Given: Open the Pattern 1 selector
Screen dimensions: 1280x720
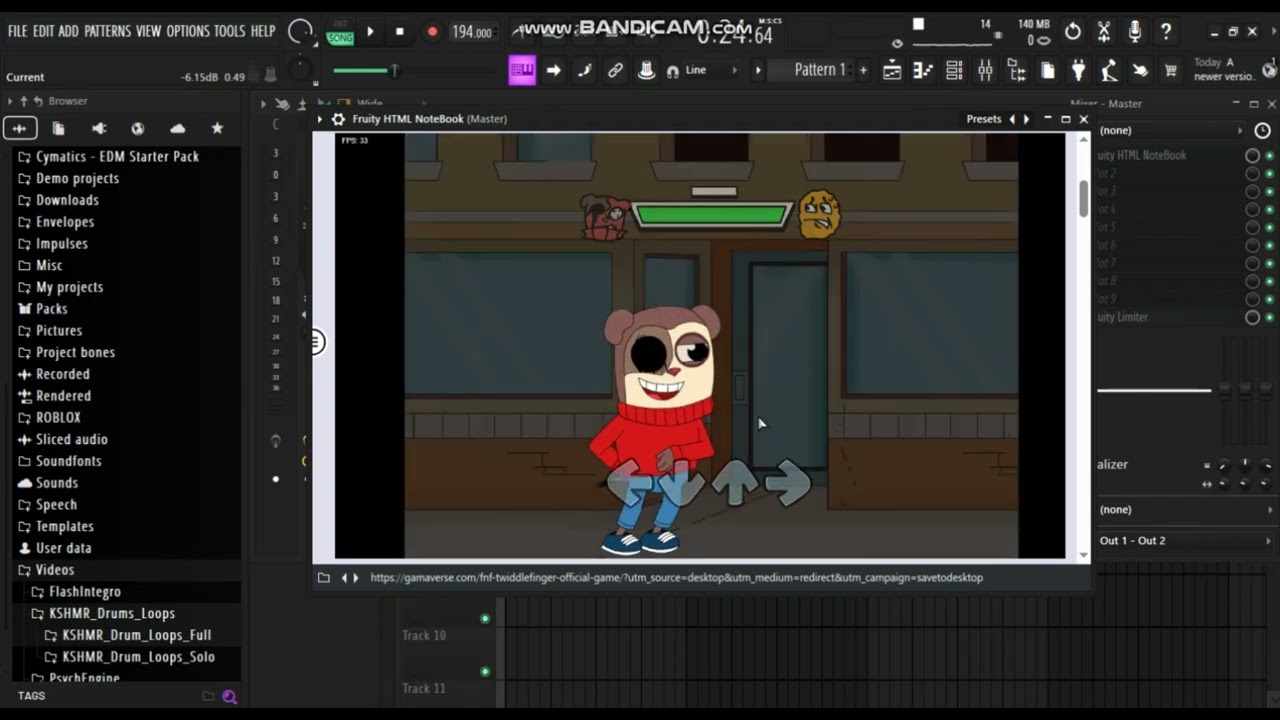Looking at the screenshot, I should 820,70.
